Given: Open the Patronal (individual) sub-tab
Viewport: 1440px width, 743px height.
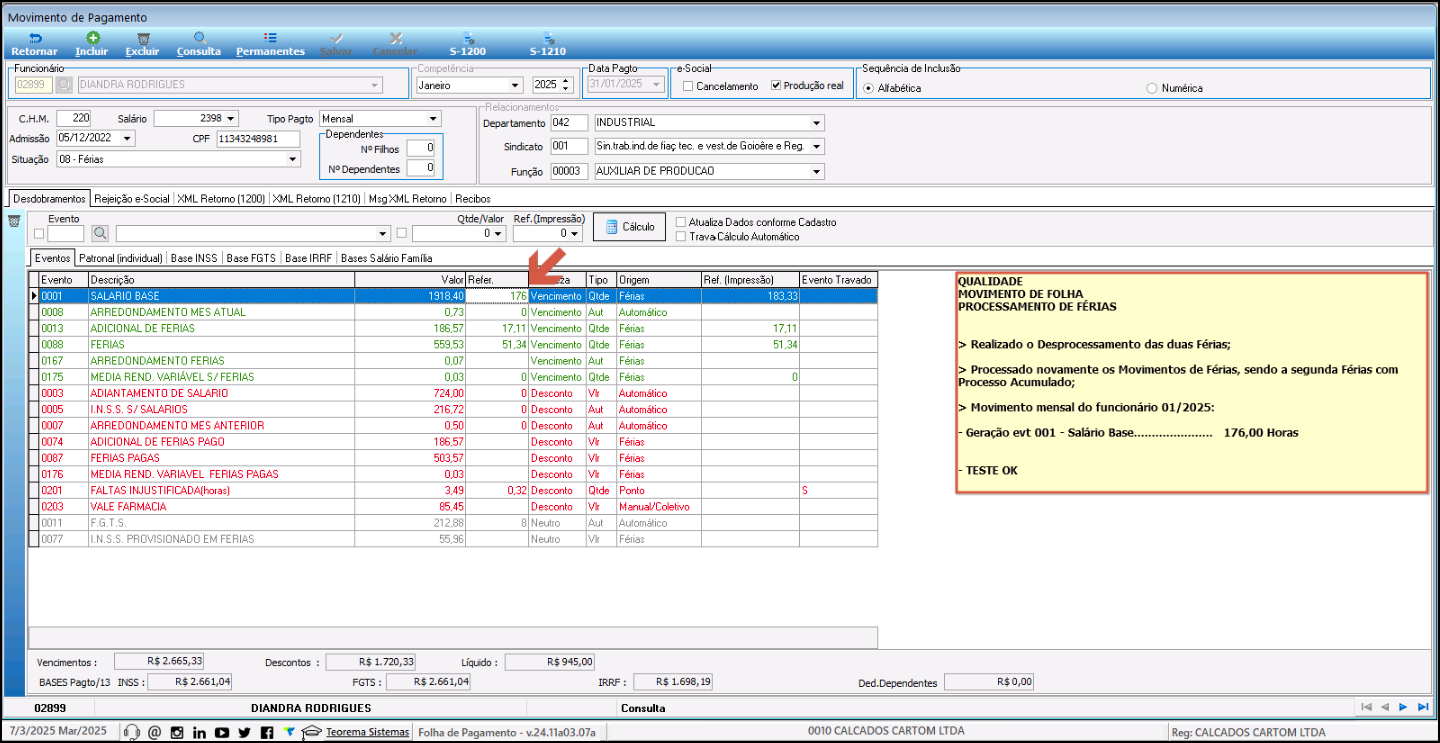Looking at the screenshot, I should click(121, 258).
